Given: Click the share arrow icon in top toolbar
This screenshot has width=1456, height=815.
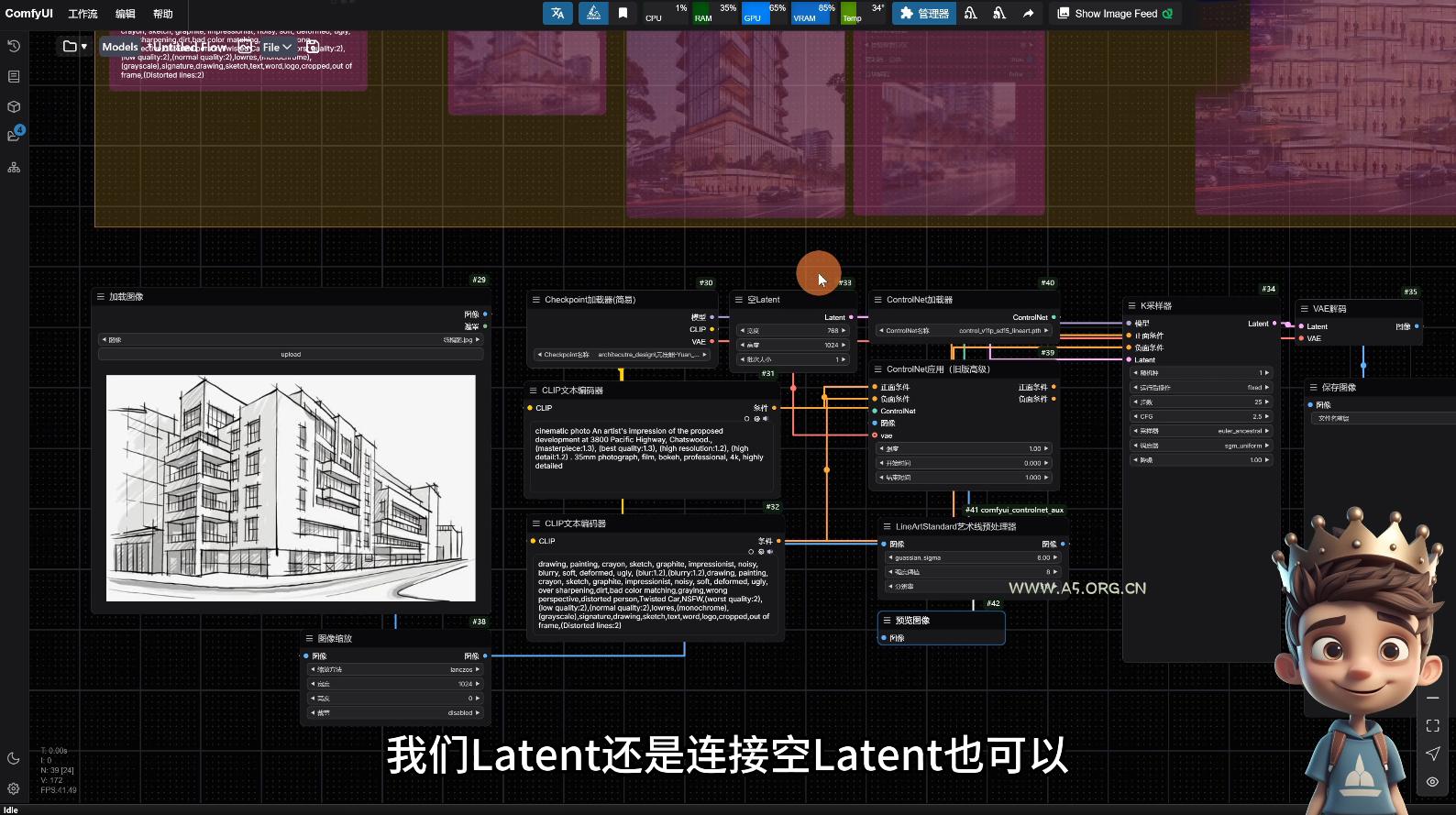Looking at the screenshot, I should [1029, 13].
